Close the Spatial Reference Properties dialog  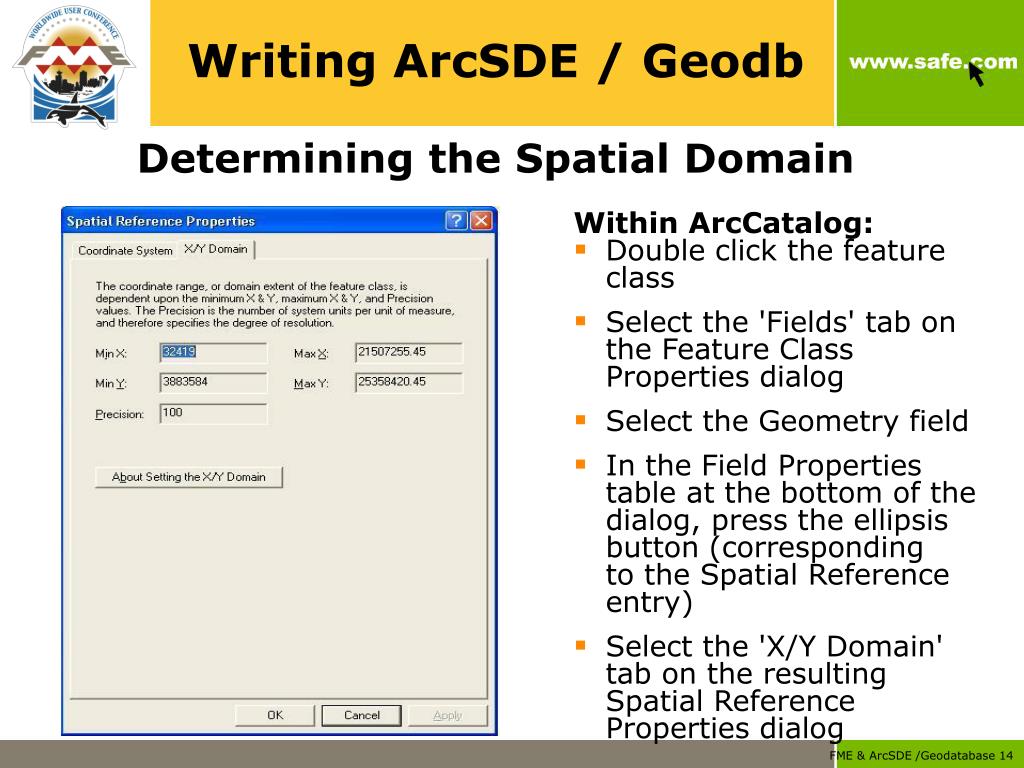pos(481,221)
